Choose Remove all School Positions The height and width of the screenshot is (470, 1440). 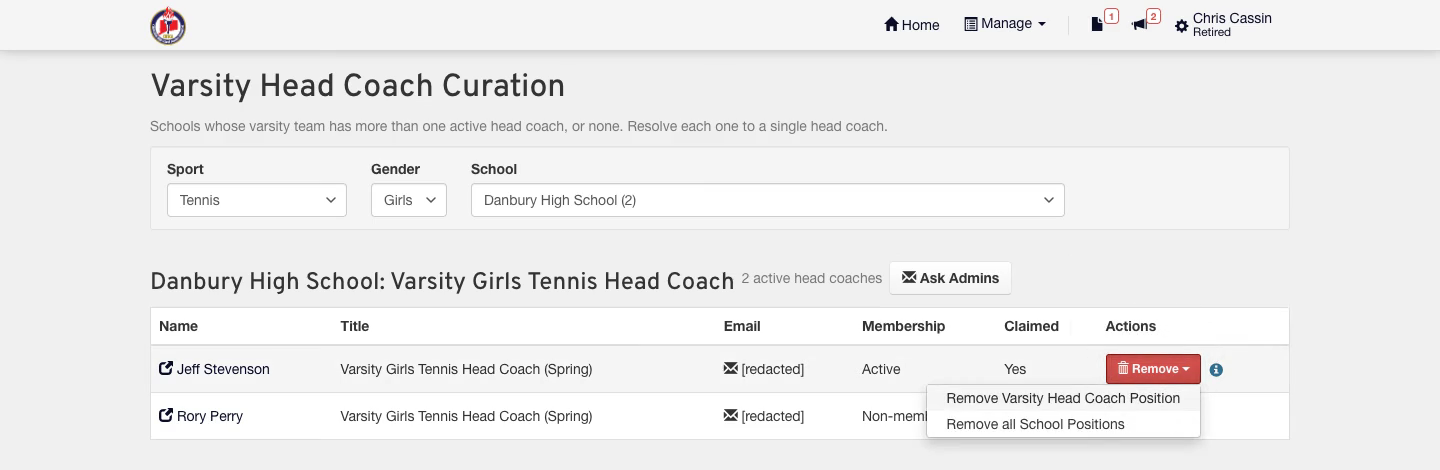click(x=1063, y=424)
